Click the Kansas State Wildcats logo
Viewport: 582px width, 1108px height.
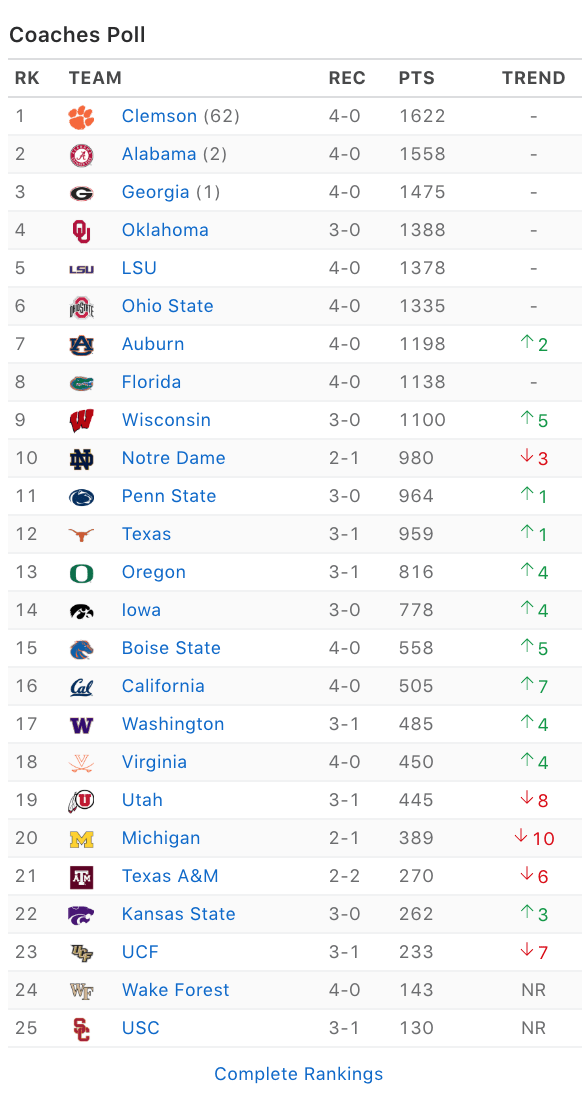tap(81, 914)
